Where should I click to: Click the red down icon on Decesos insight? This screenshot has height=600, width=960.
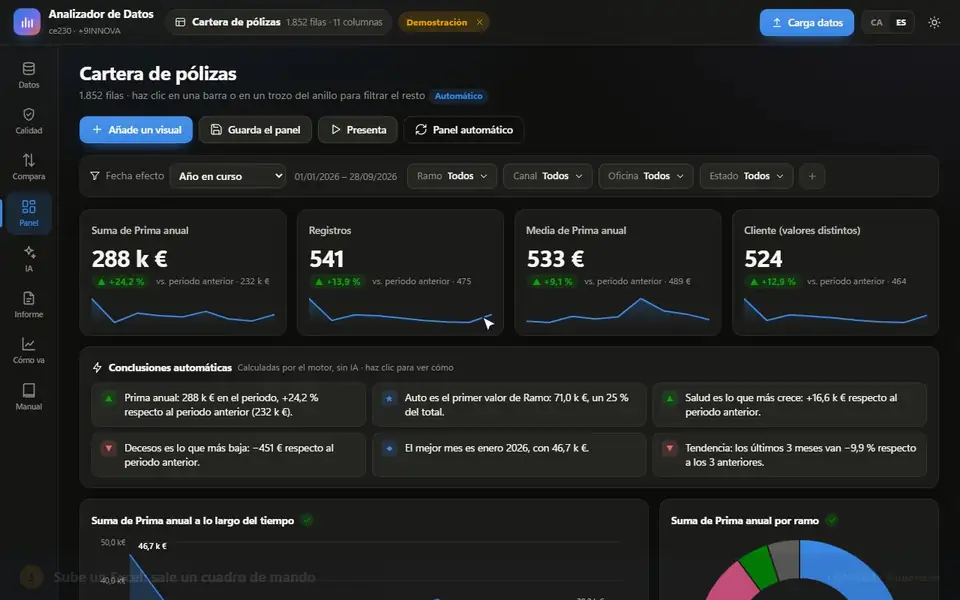108,448
